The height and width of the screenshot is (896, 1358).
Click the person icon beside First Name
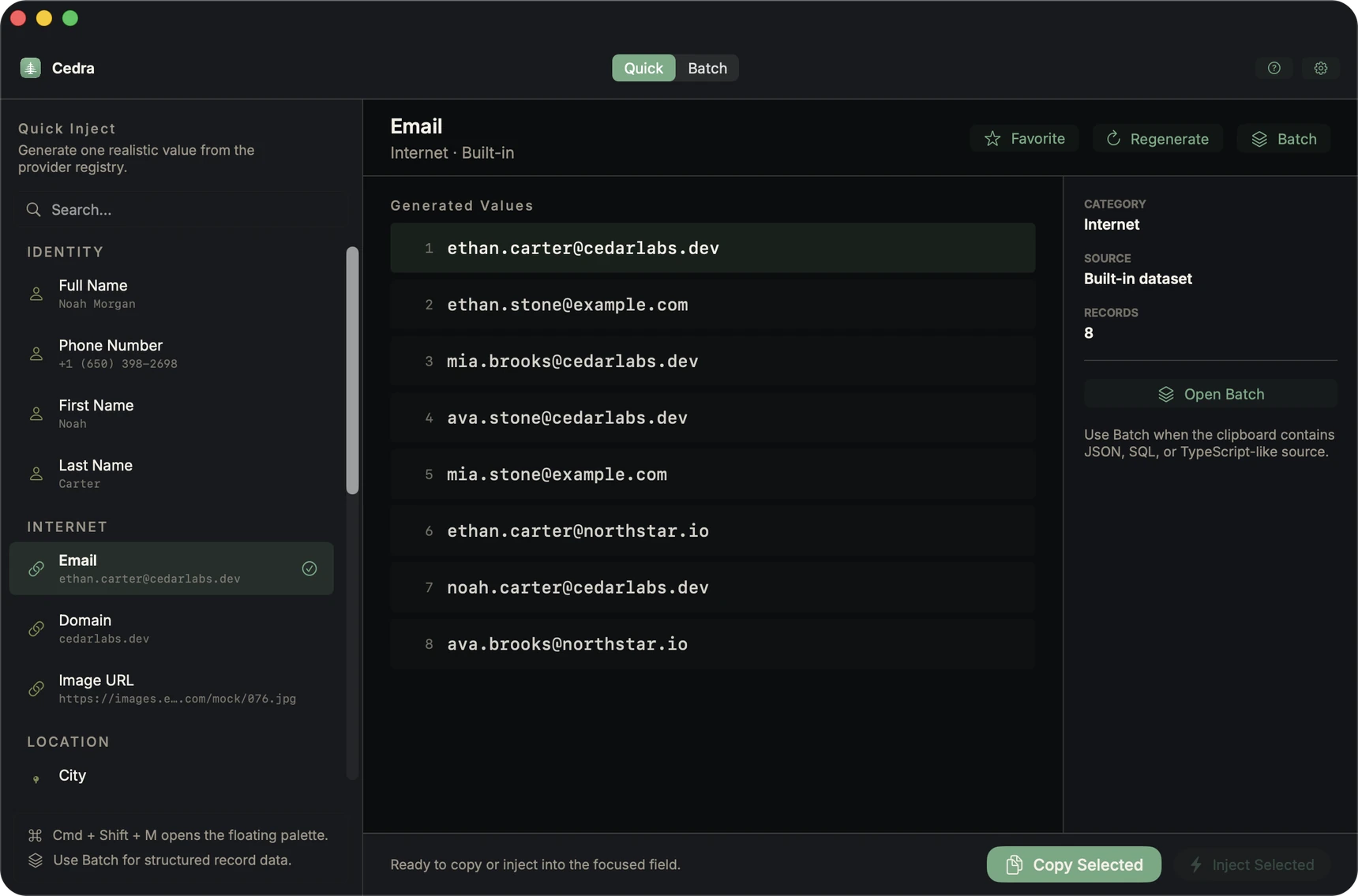click(36, 414)
